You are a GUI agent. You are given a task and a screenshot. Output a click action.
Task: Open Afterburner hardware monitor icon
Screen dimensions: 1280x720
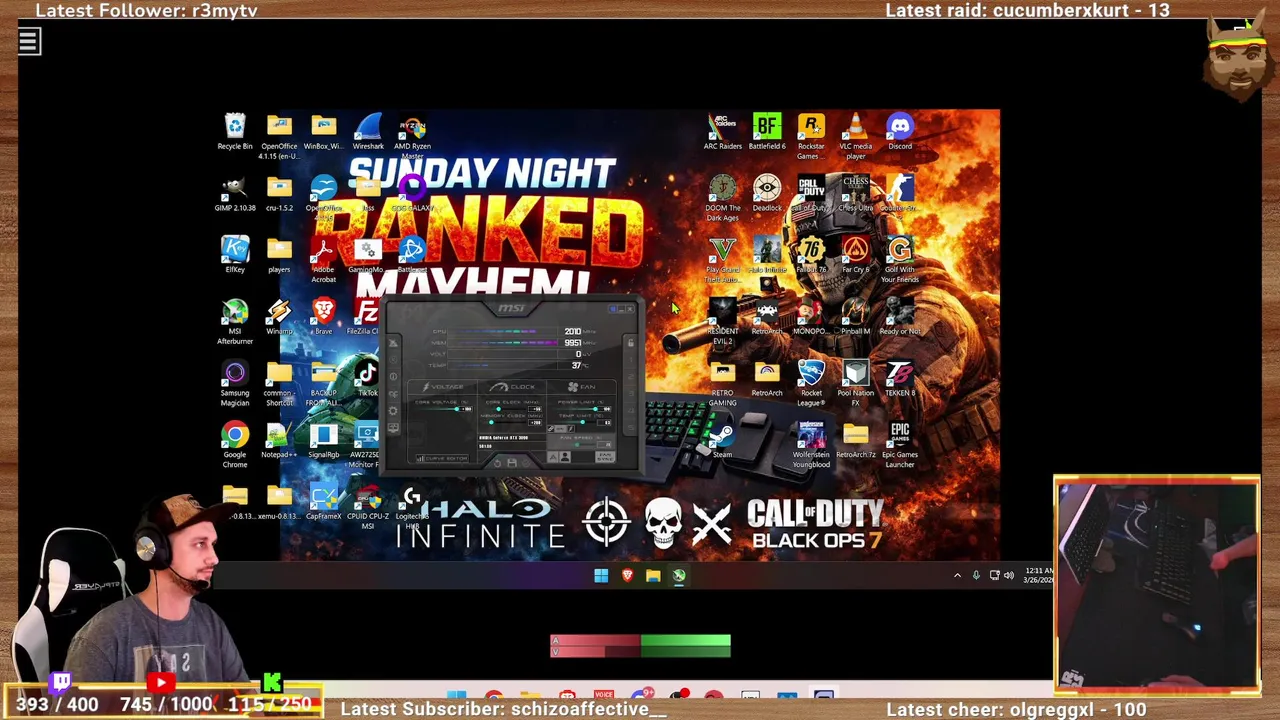(x=393, y=428)
